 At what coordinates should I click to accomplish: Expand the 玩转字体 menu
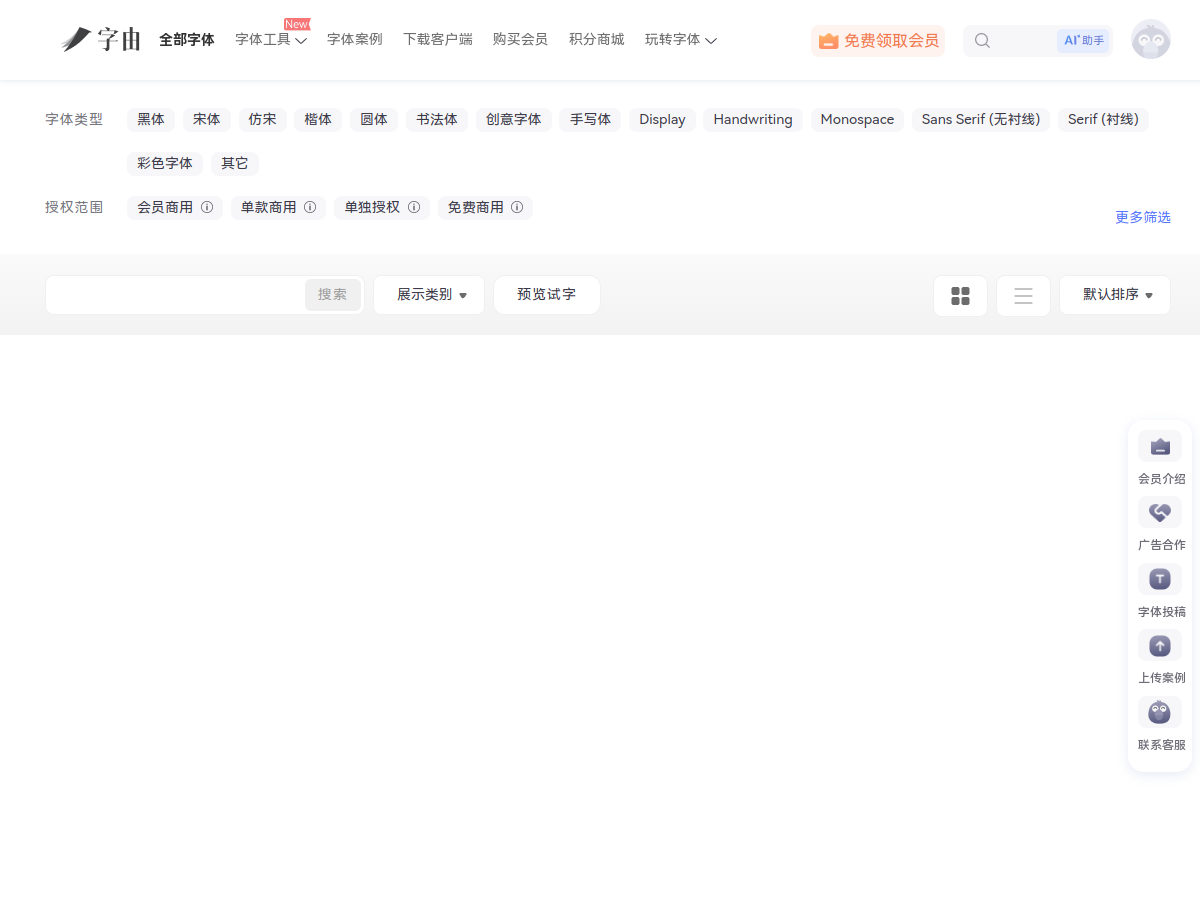coord(681,40)
